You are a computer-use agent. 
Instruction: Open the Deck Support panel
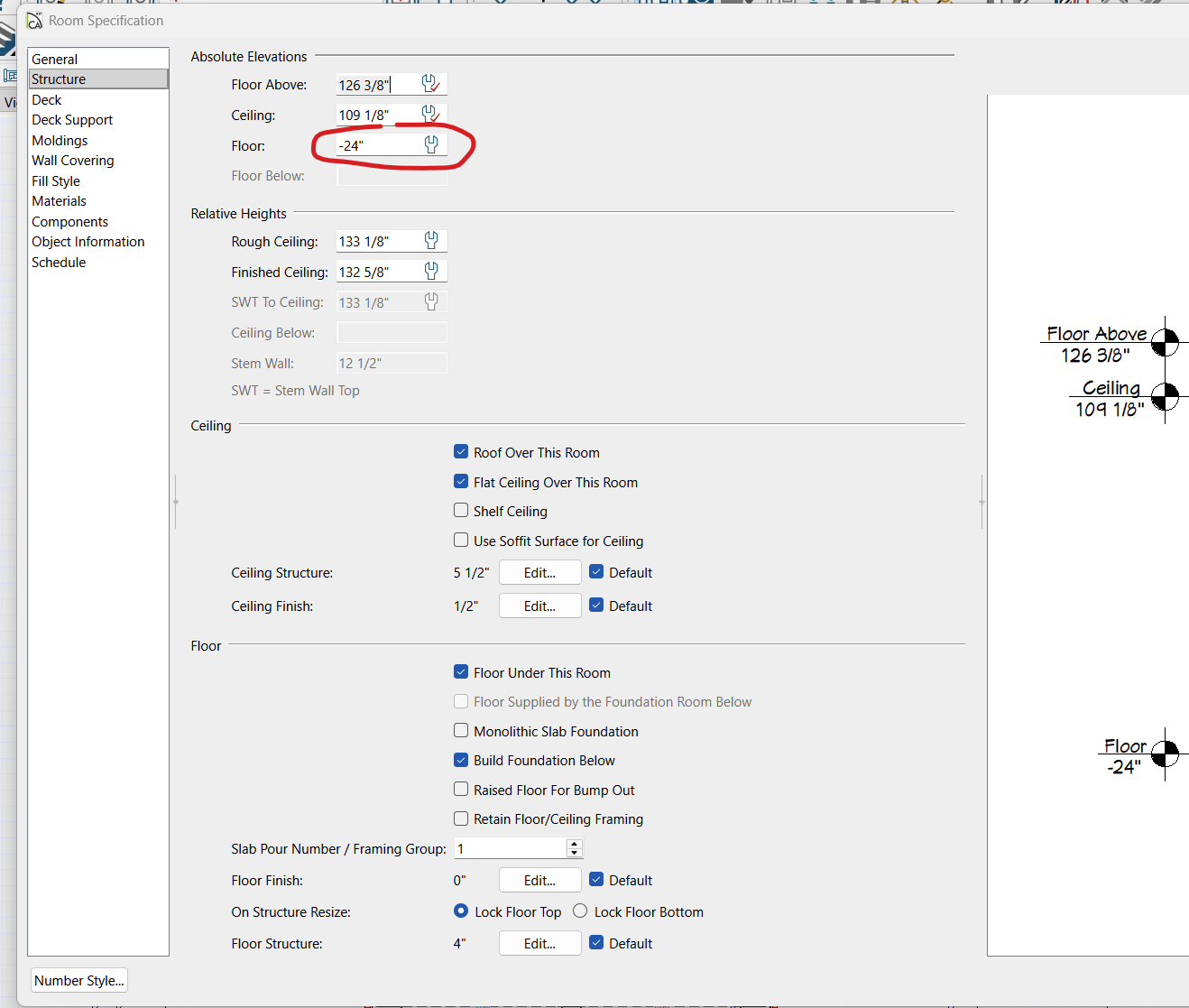72,120
